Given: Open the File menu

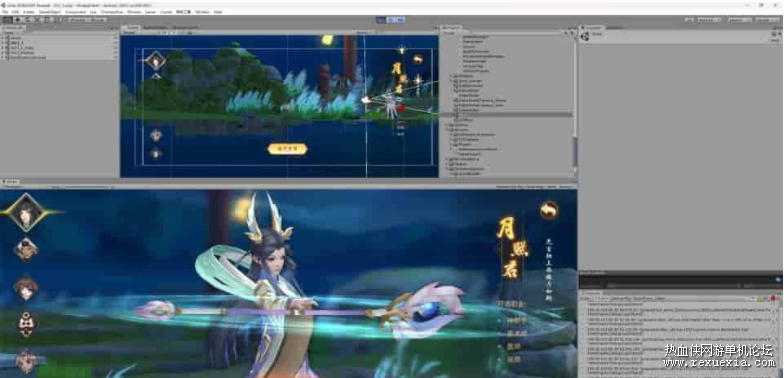Looking at the screenshot, I should pyautogui.click(x=5, y=12).
